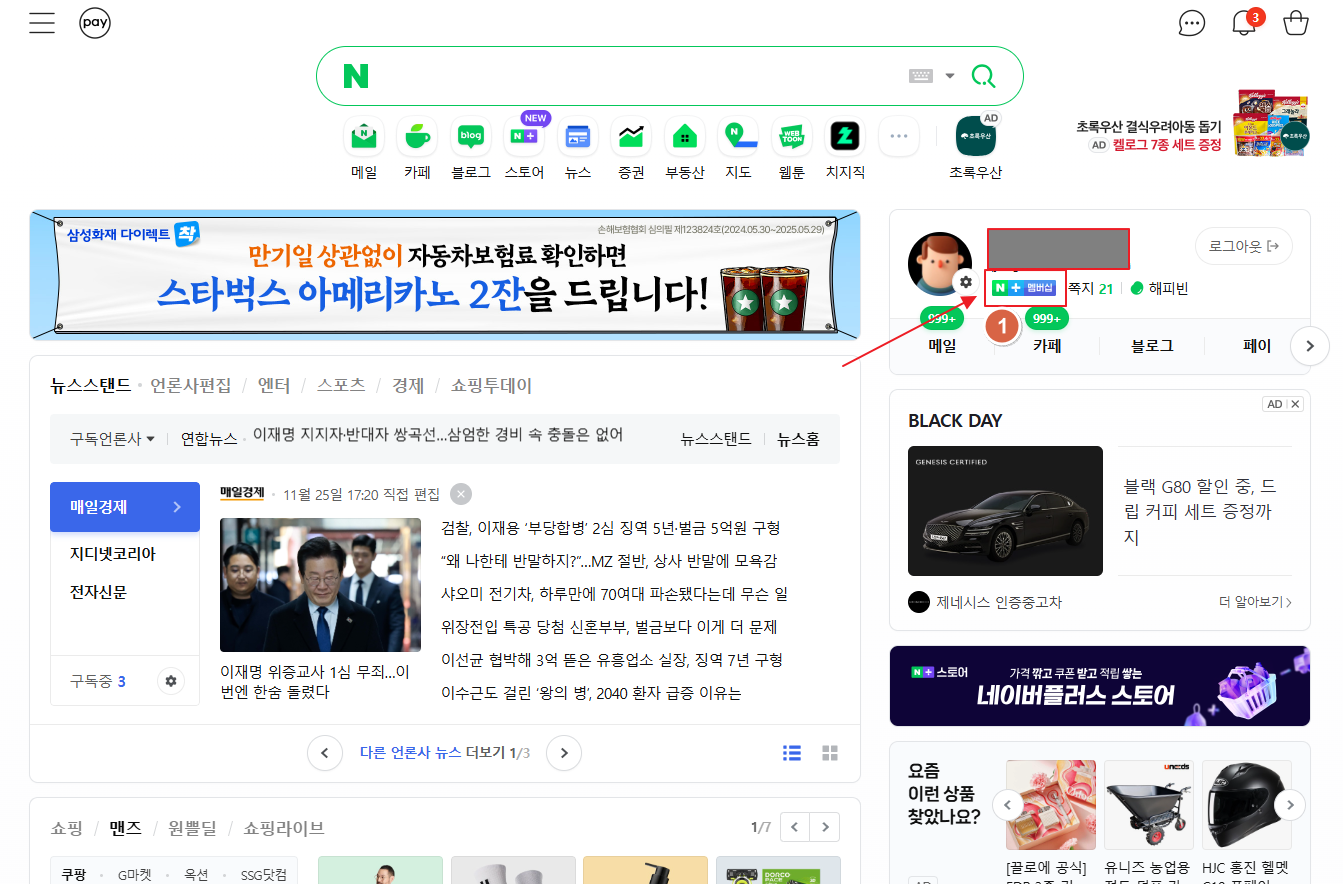Open profile settings via gear icon
The height and width of the screenshot is (884, 1343).
966,283
